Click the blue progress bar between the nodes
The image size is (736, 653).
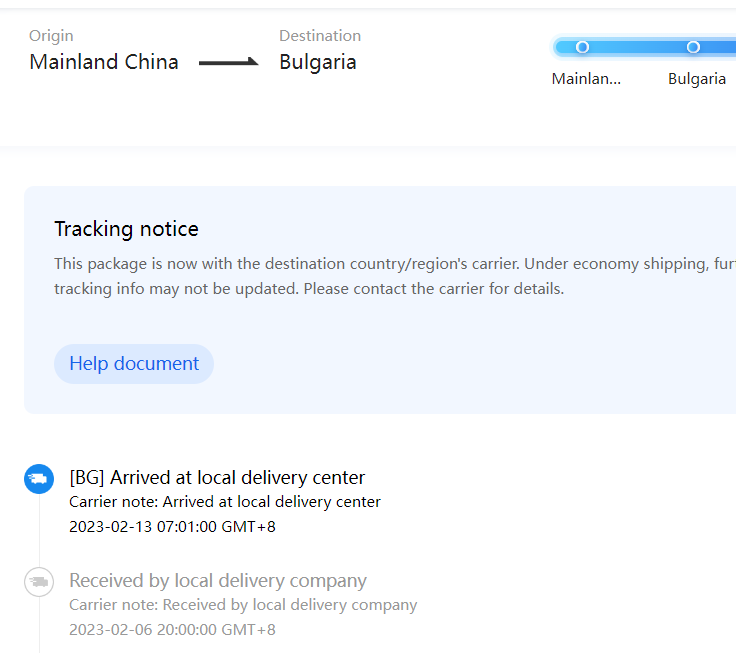coord(638,47)
